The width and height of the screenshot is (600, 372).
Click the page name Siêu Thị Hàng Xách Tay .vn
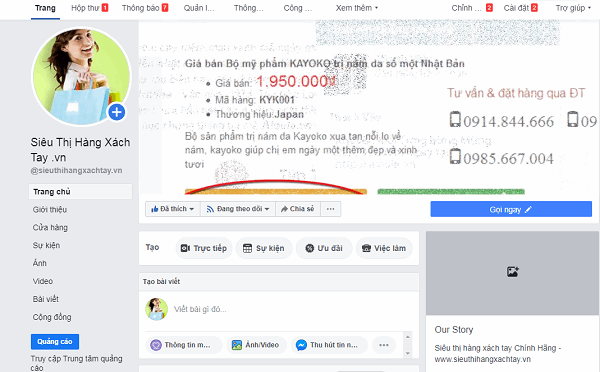[x=80, y=150]
